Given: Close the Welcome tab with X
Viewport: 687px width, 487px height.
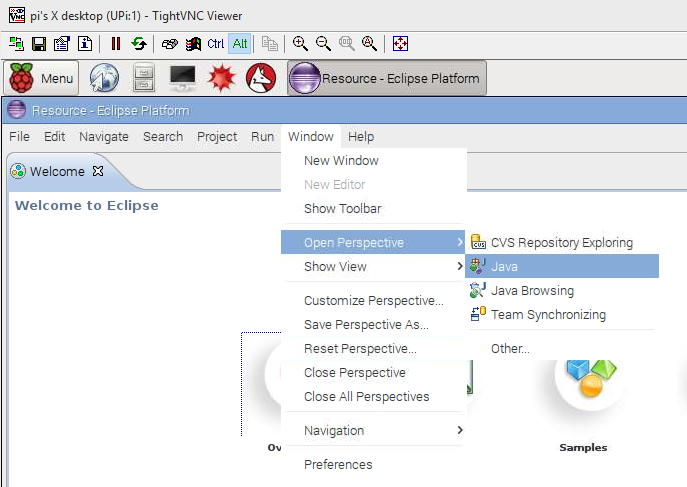Looking at the screenshot, I should pyautogui.click(x=98, y=171).
